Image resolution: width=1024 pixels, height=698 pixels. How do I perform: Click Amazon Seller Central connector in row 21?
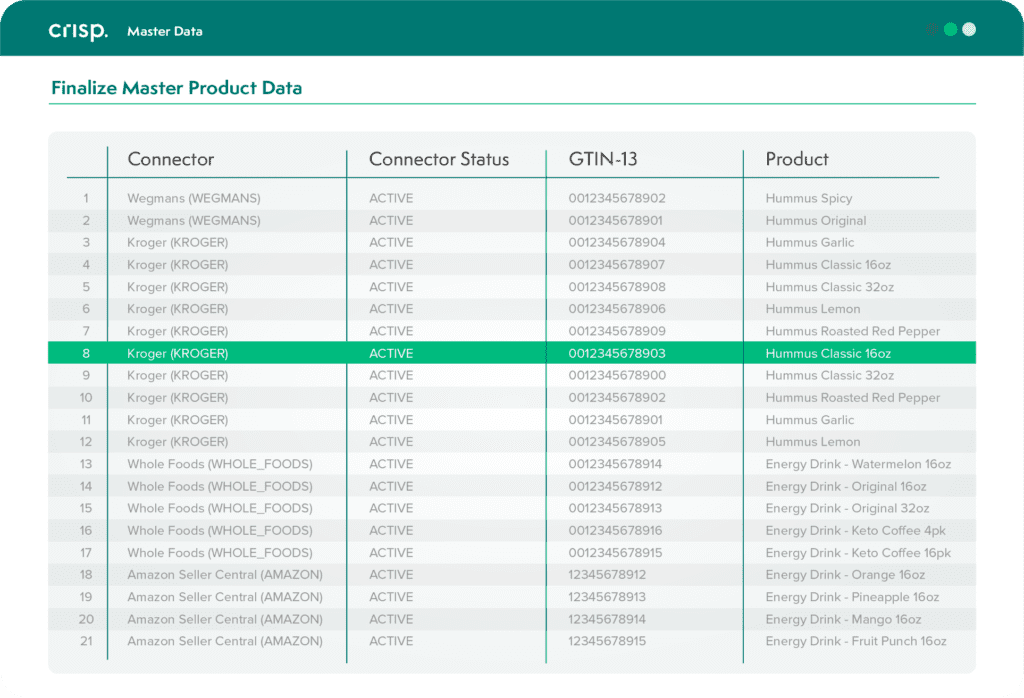(225, 641)
